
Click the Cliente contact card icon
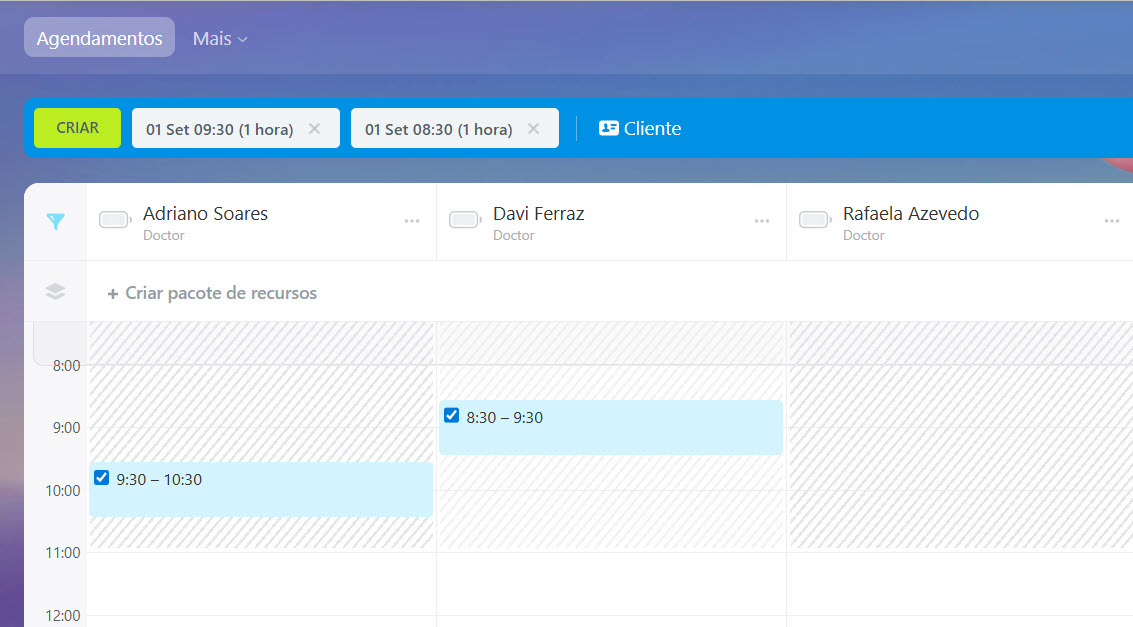tap(608, 128)
